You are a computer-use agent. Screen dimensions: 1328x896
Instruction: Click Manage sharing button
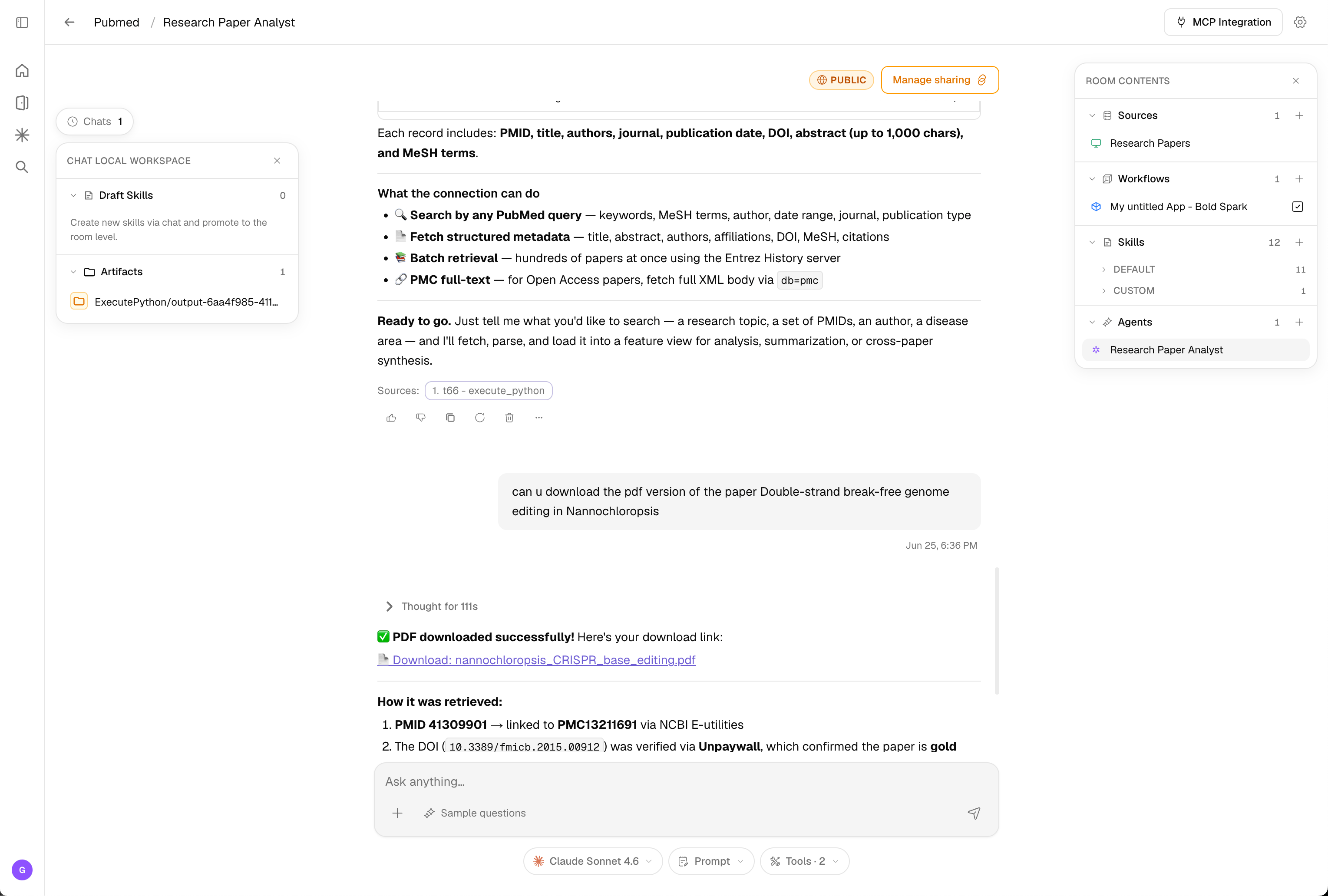pyautogui.click(x=939, y=80)
